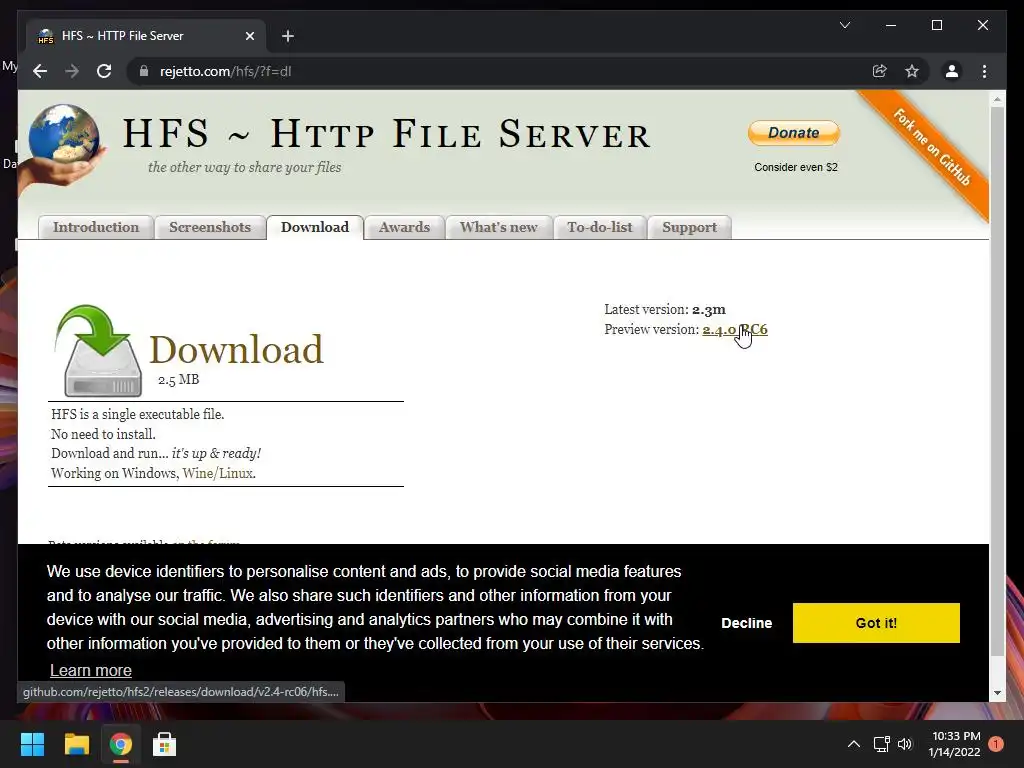Switch to the Screenshots tab
This screenshot has width=1024, height=768.
pos(210,227)
